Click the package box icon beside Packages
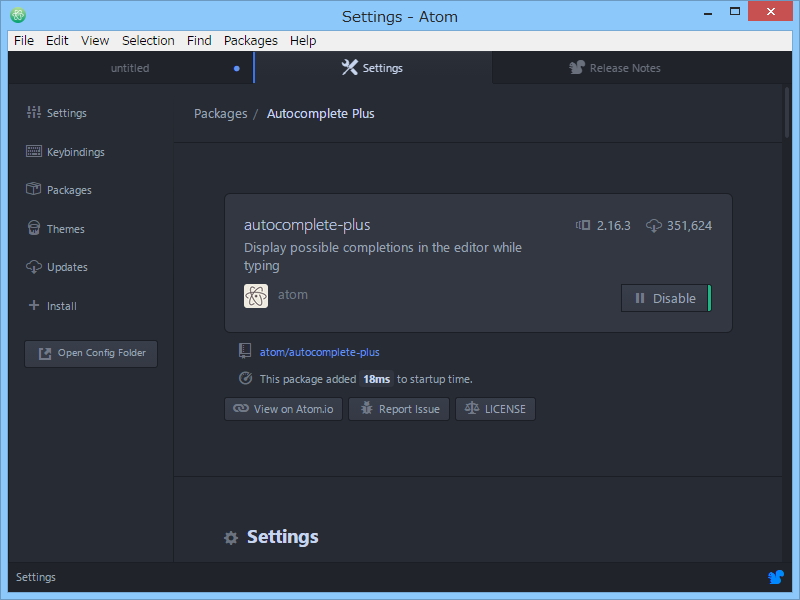Screen dimensions: 800x600 tap(34, 189)
